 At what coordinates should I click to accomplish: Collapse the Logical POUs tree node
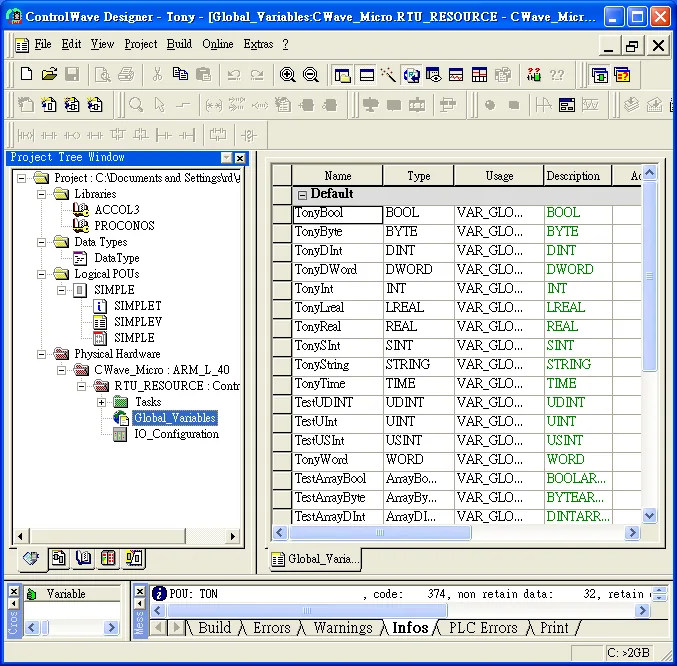click(x=41, y=275)
